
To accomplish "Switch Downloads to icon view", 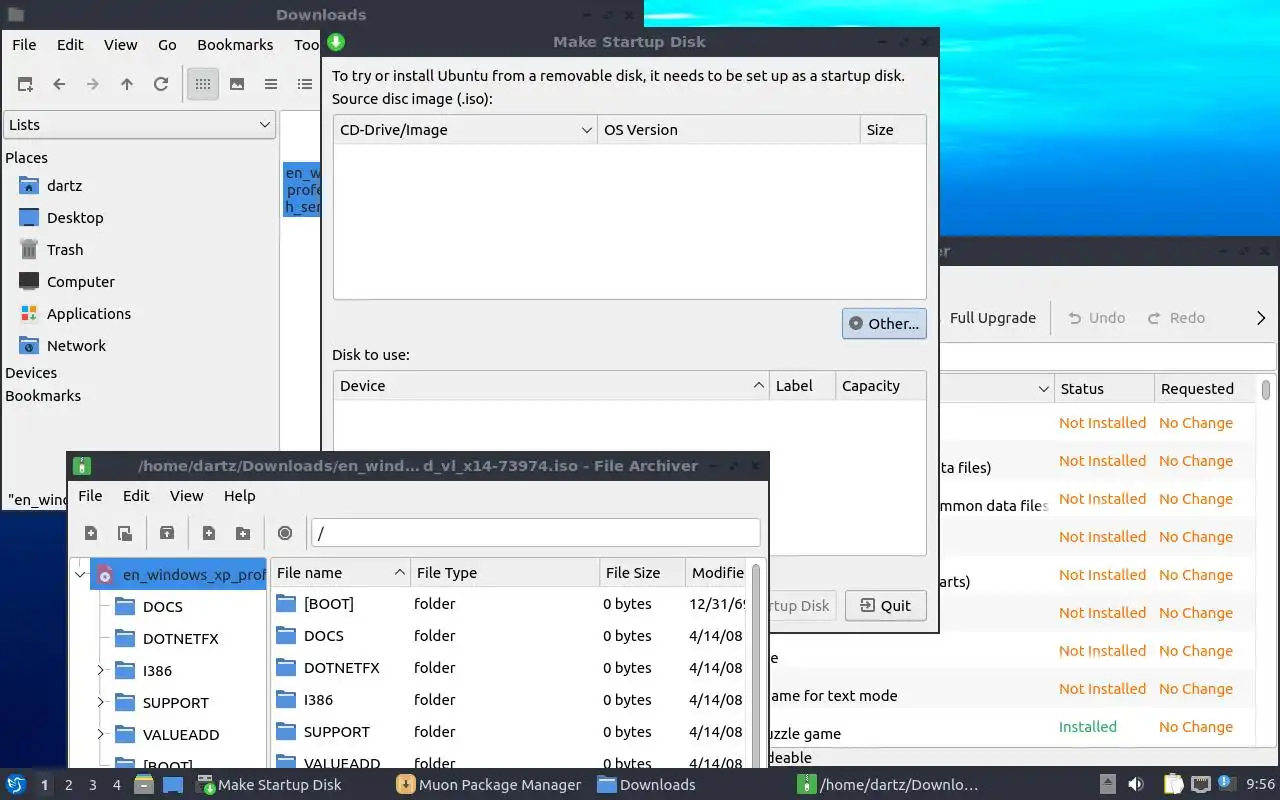I will [203, 84].
